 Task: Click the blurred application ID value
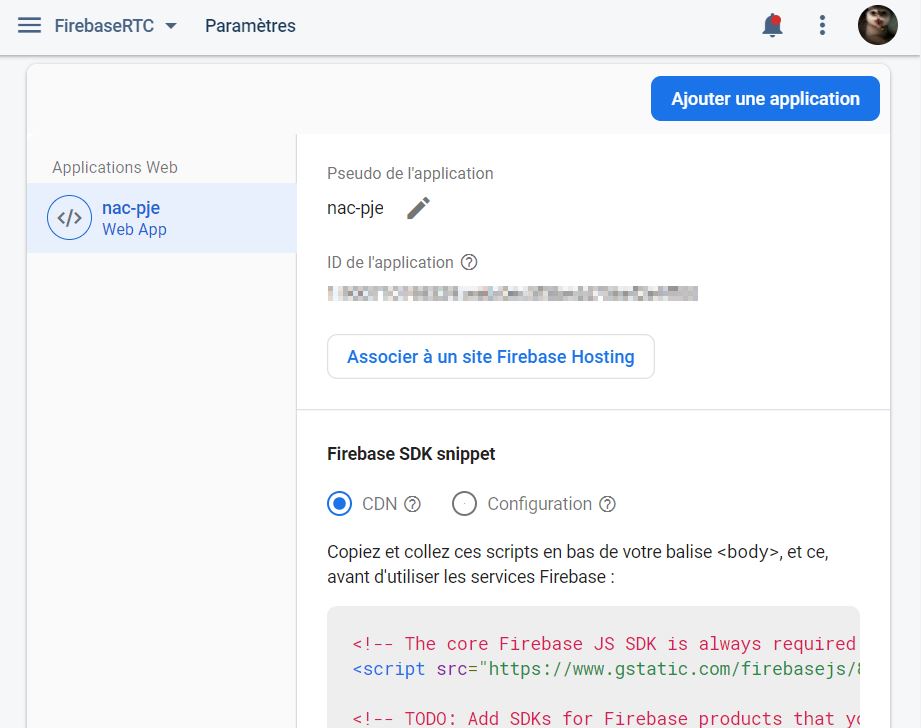(x=513, y=293)
